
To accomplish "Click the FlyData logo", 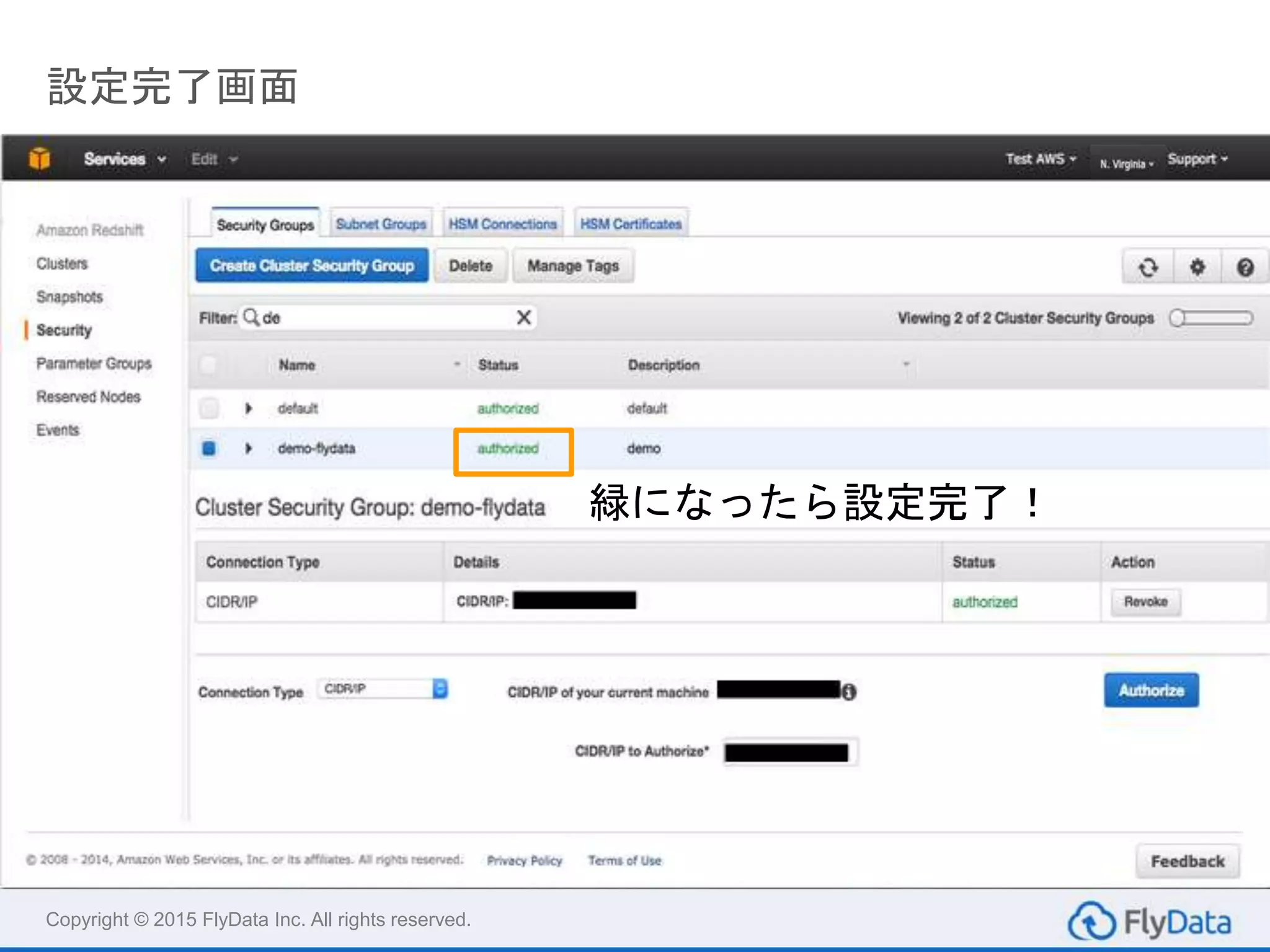I will pyautogui.click(x=1149, y=921).
